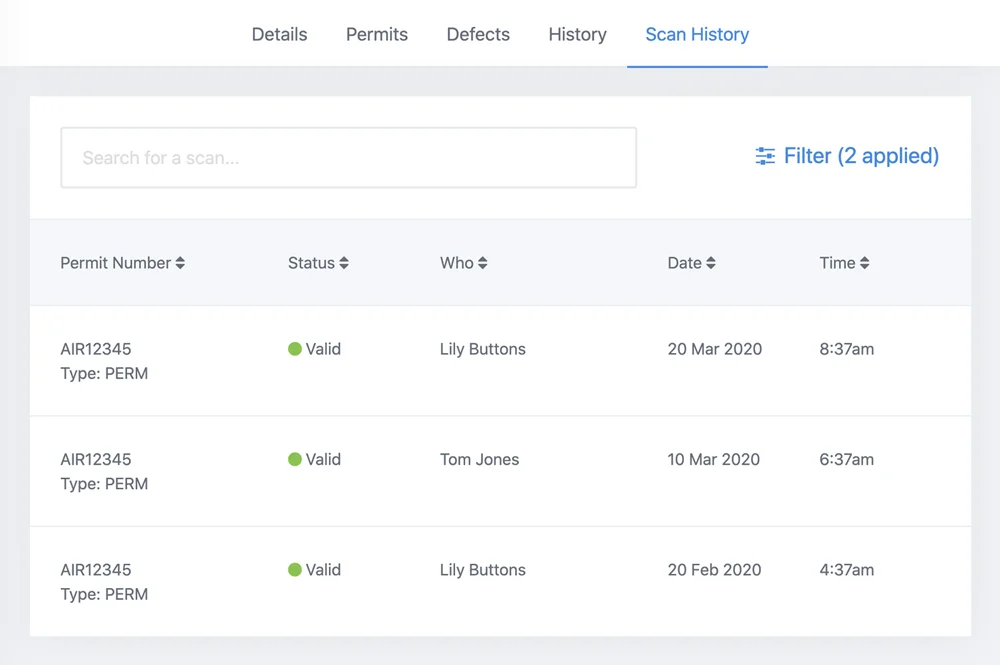Image resolution: width=1000 pixels, height=665 pixels.
Task: Switch to the Details tab
Action: coord(279,34)
